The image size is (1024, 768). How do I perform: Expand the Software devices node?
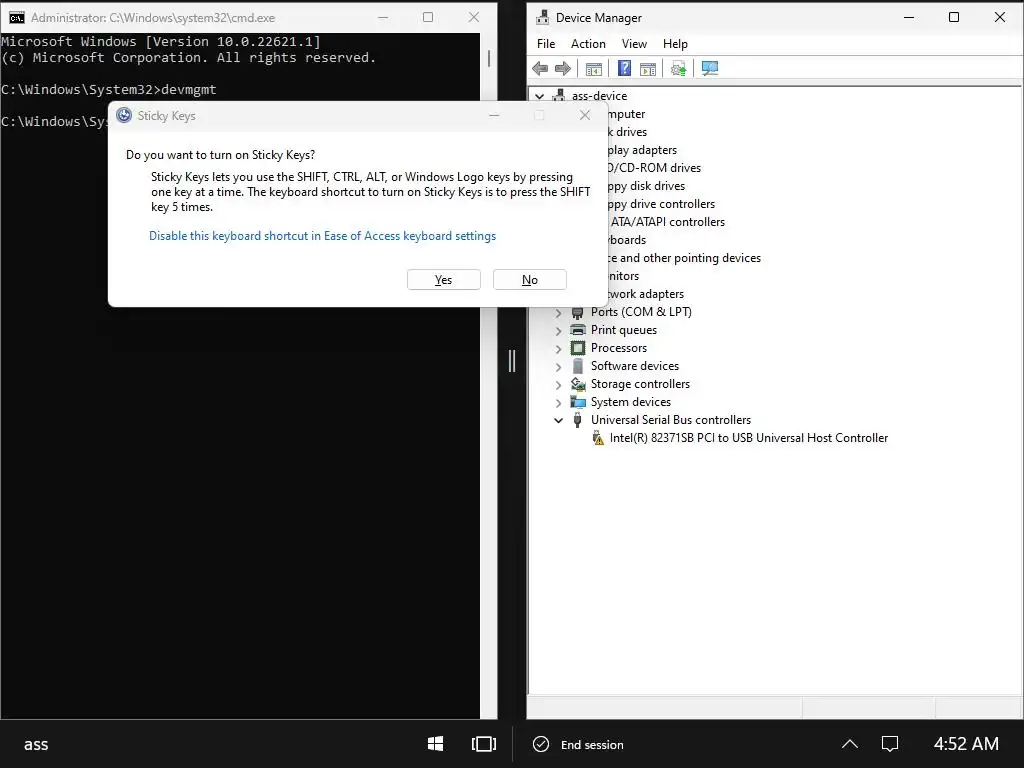[558, 366]
